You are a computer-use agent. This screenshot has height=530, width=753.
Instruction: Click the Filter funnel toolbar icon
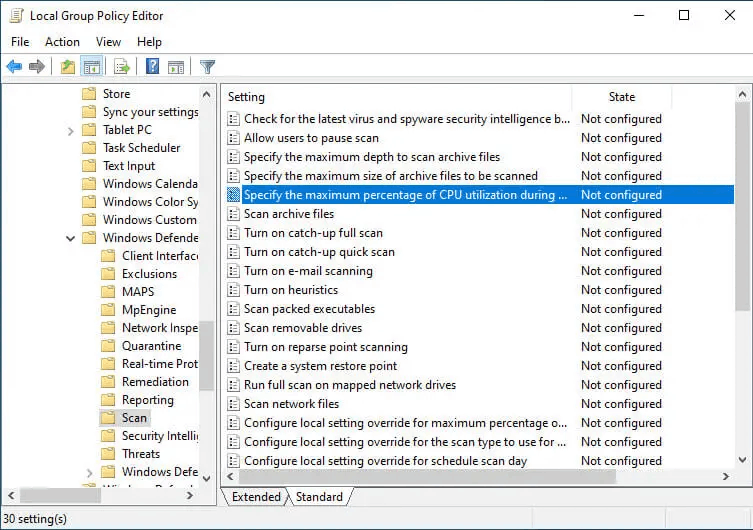tap(207, 66)
